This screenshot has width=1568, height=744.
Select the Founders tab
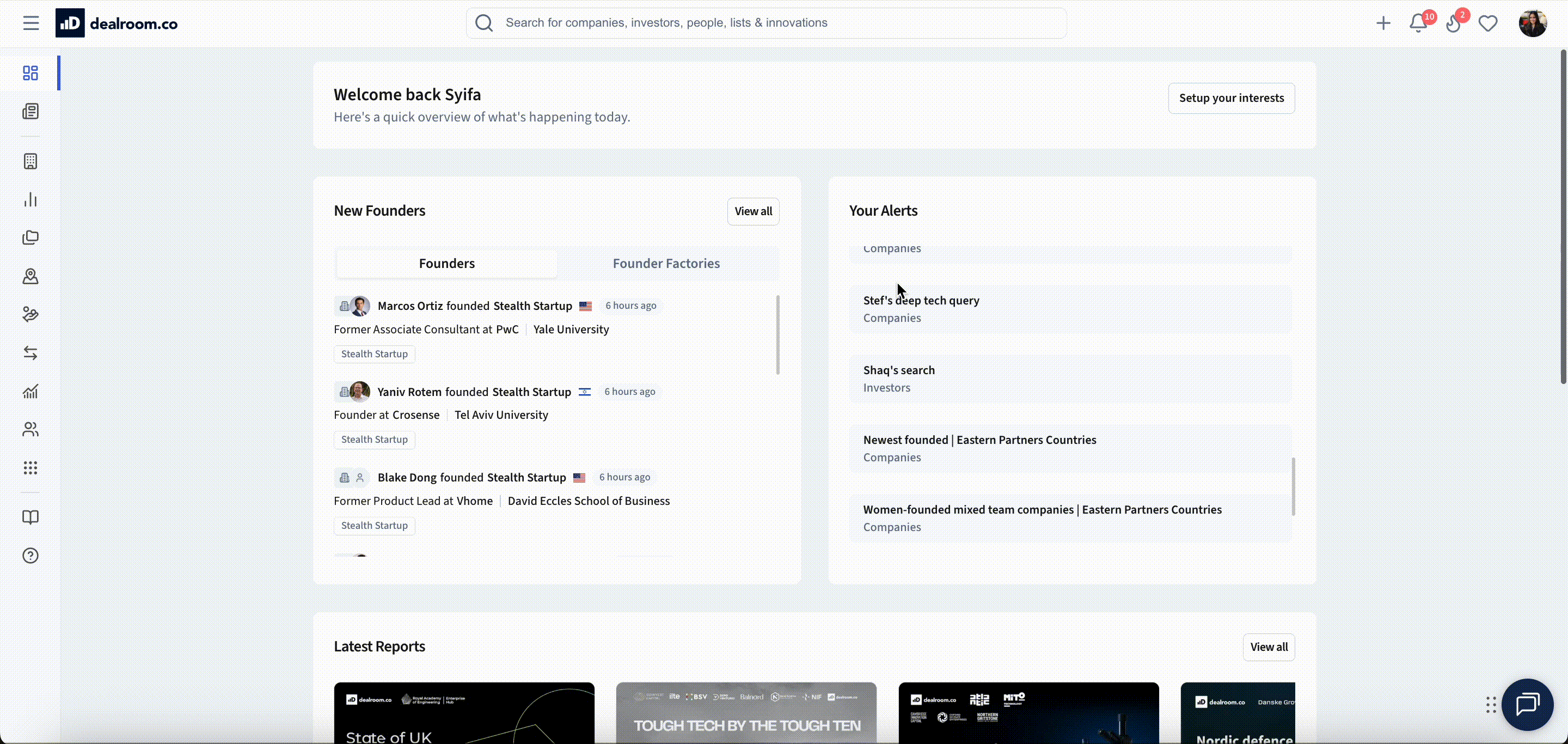446,264
